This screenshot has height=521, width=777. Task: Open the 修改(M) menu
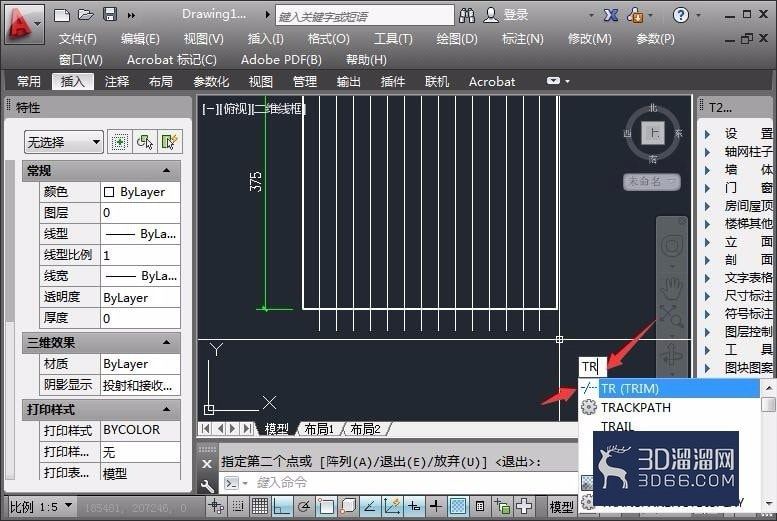coord(589,39)
